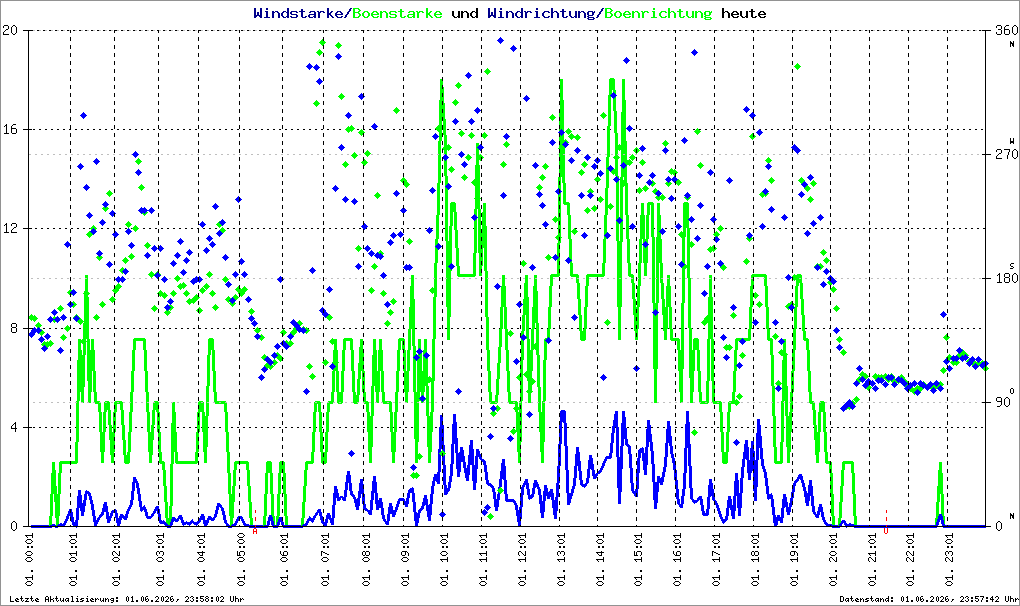
Task: Click the 8 value on left axis
Action: (14, 328)
